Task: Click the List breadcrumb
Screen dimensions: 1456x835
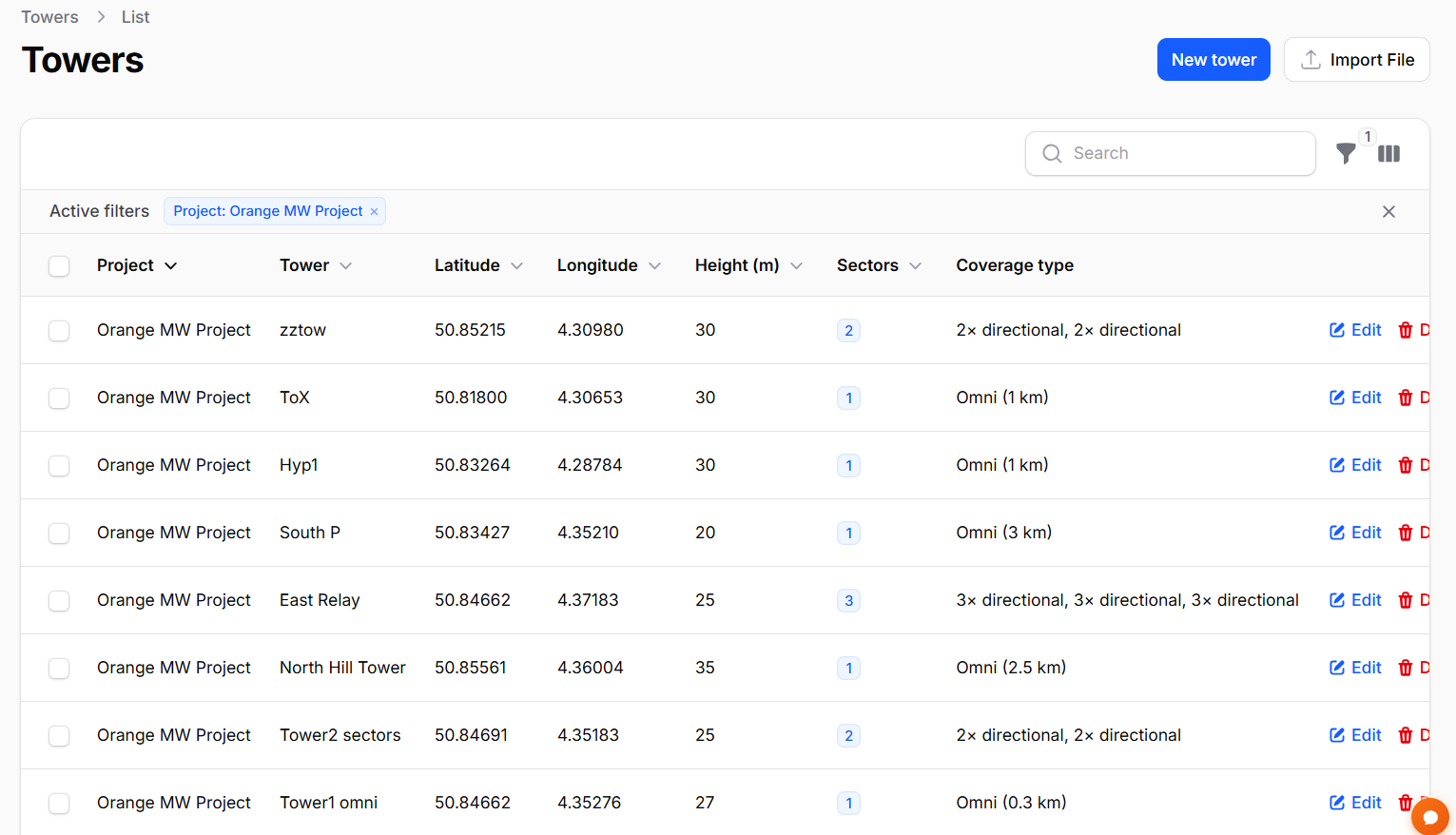Action: coord(135,17)
